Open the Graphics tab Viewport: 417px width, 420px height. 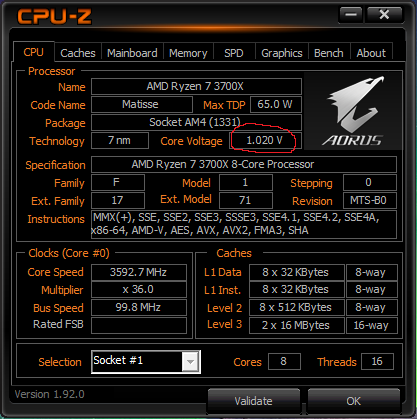[x=282, y=53]
